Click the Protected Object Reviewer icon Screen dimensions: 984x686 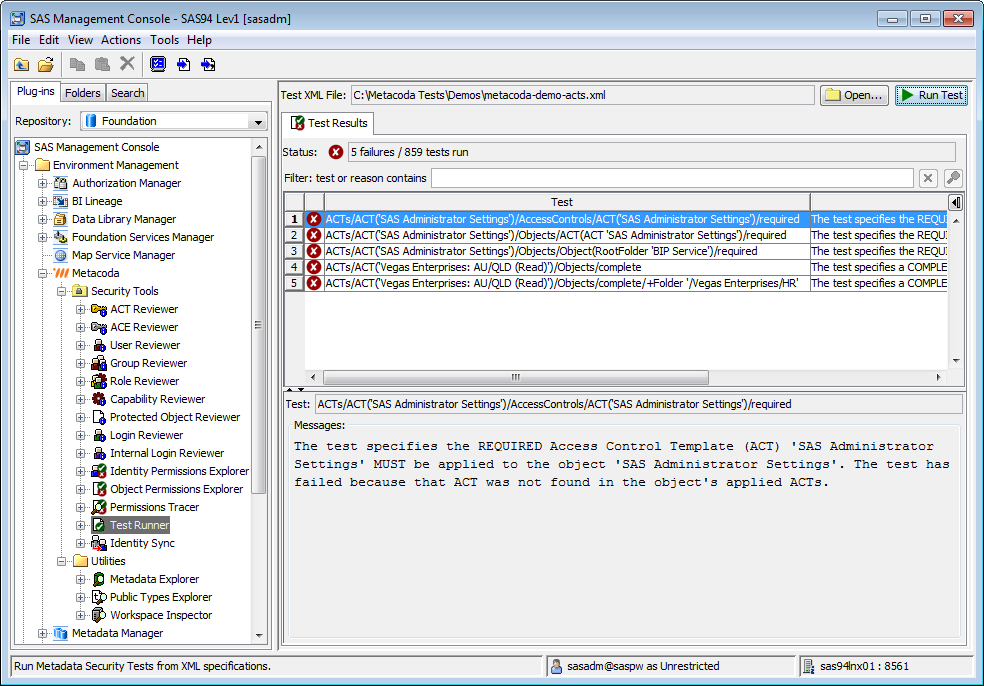99,417
